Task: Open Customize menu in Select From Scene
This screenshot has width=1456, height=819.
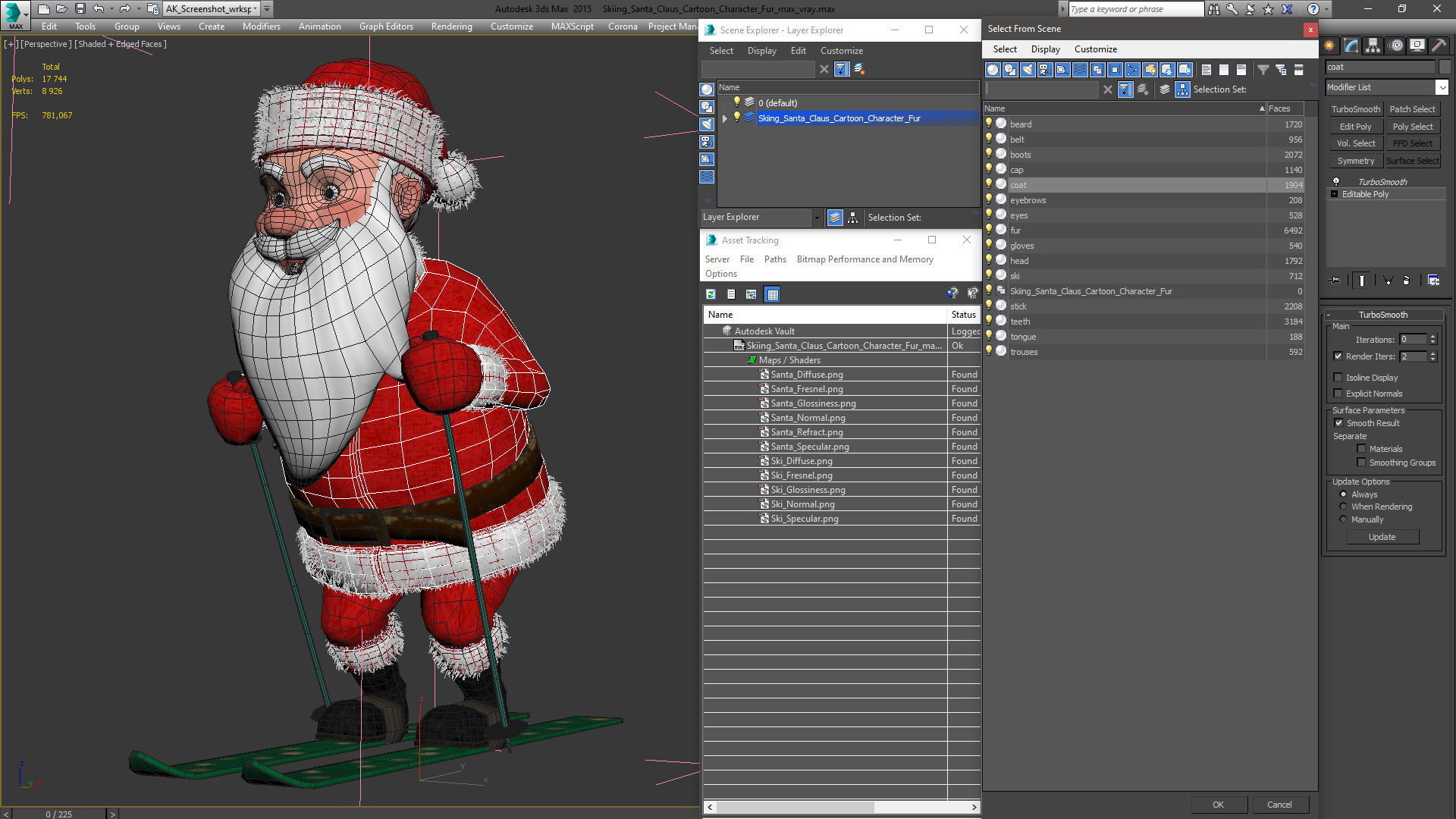Action: (x=1095, y=49)
